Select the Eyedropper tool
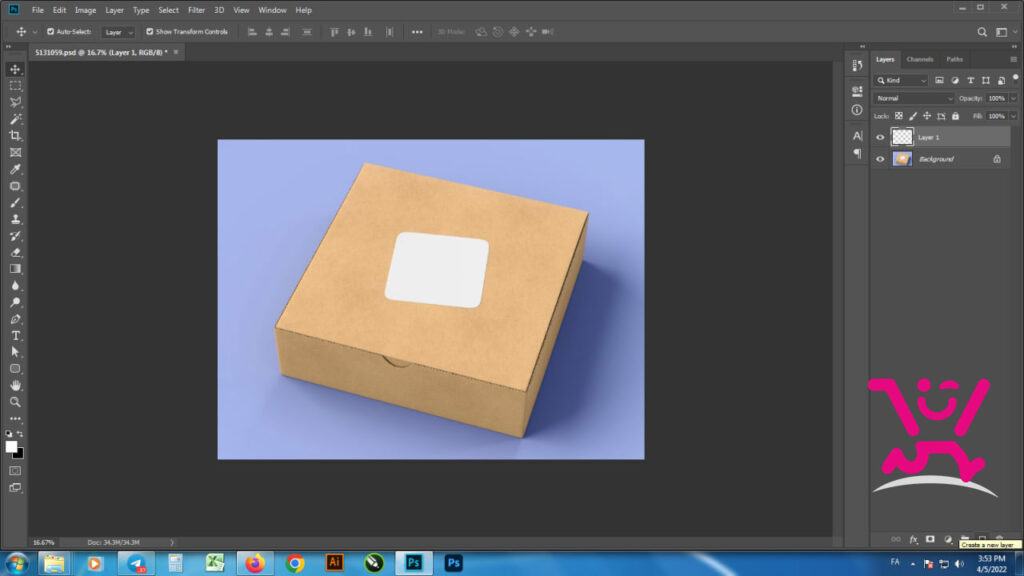The image size is (1024, 576). pyautogui.click(x=15, y=169)
